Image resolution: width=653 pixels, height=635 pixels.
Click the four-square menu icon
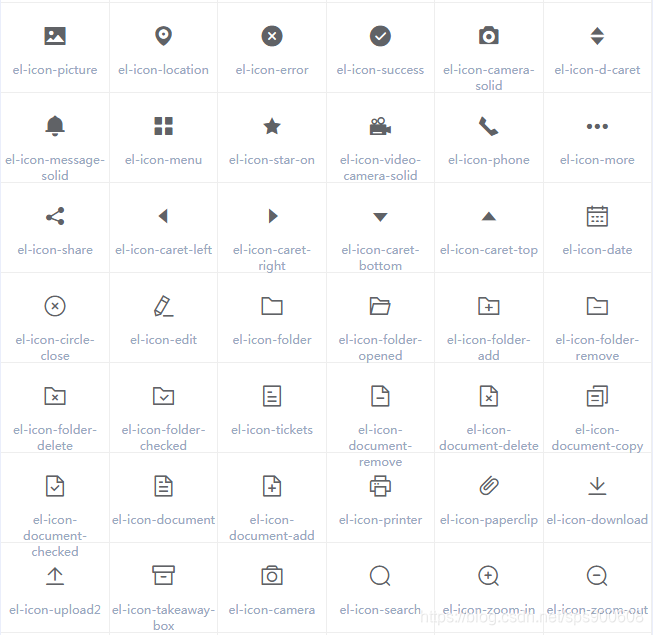(164, 126)
